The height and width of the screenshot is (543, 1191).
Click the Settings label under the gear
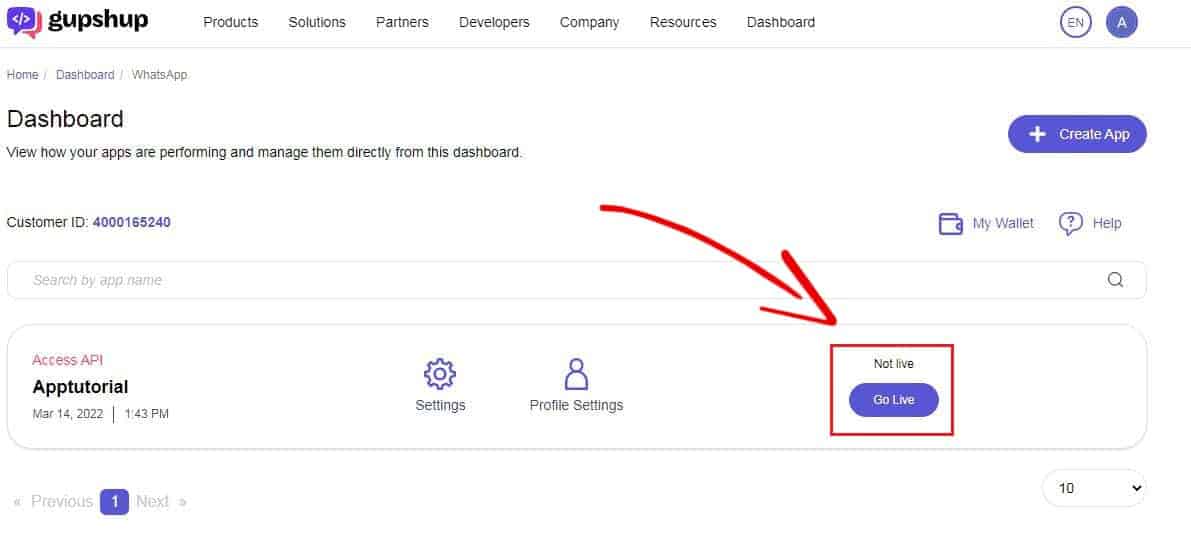point(441,405)
